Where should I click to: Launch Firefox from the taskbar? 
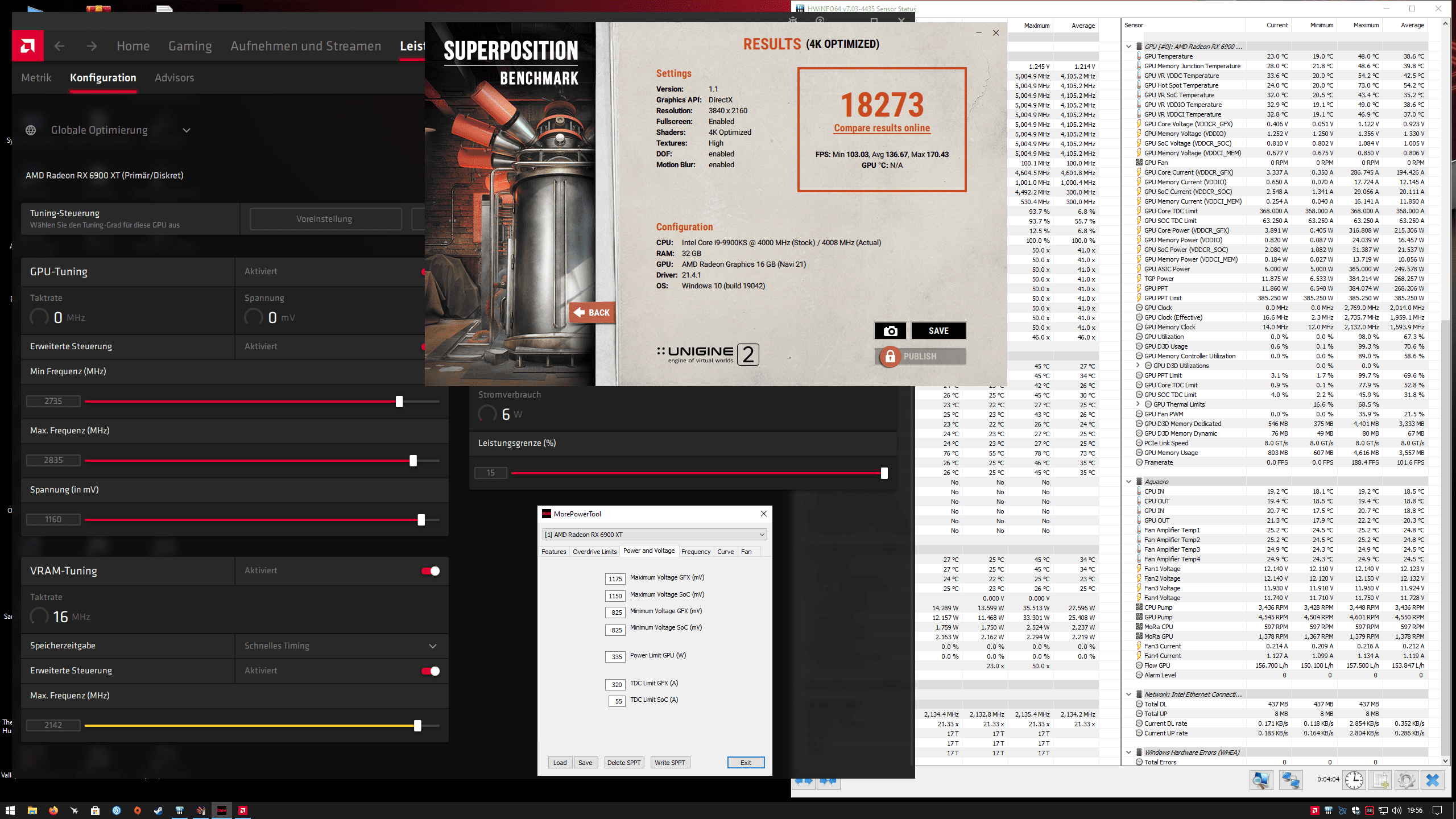pos(53,810)
